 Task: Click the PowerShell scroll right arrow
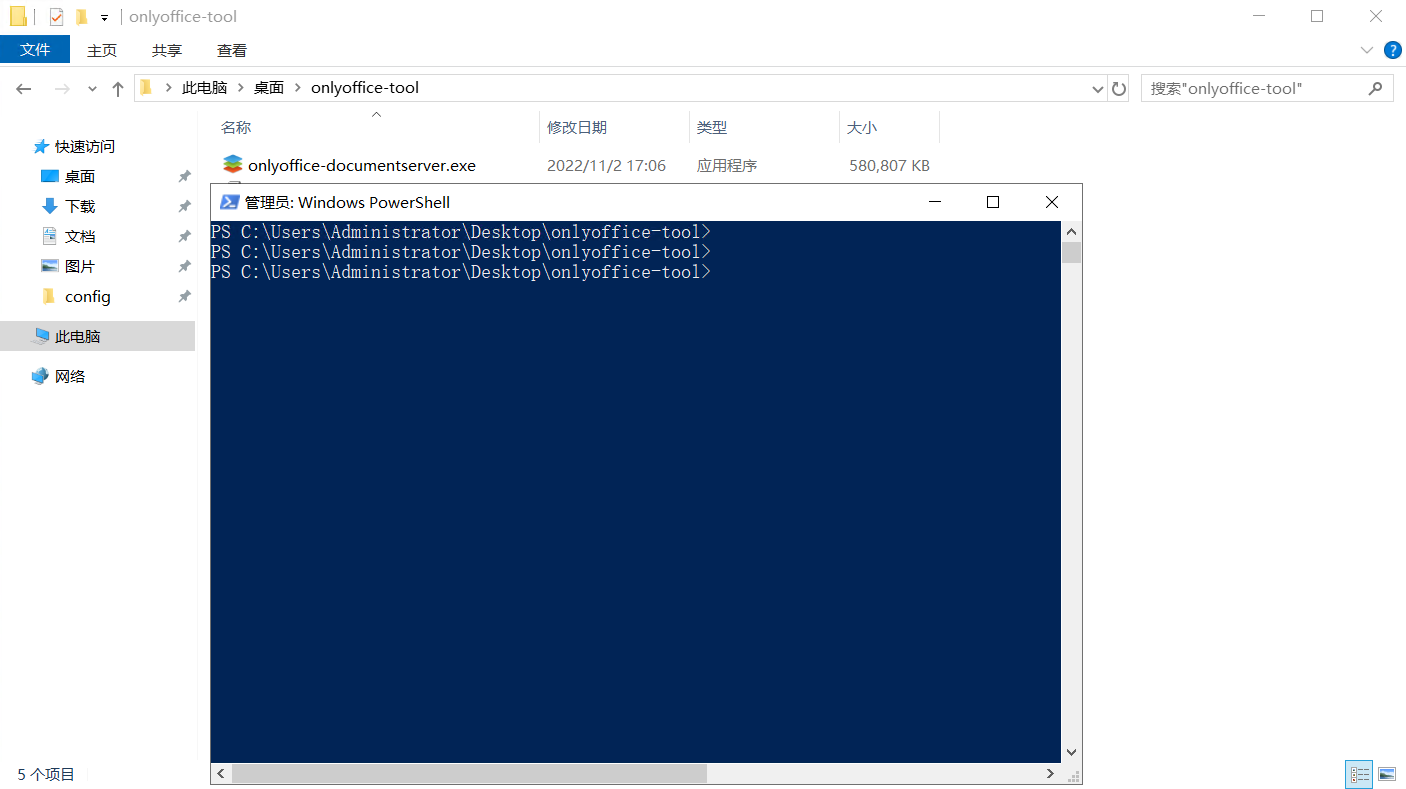point(1050,774)
